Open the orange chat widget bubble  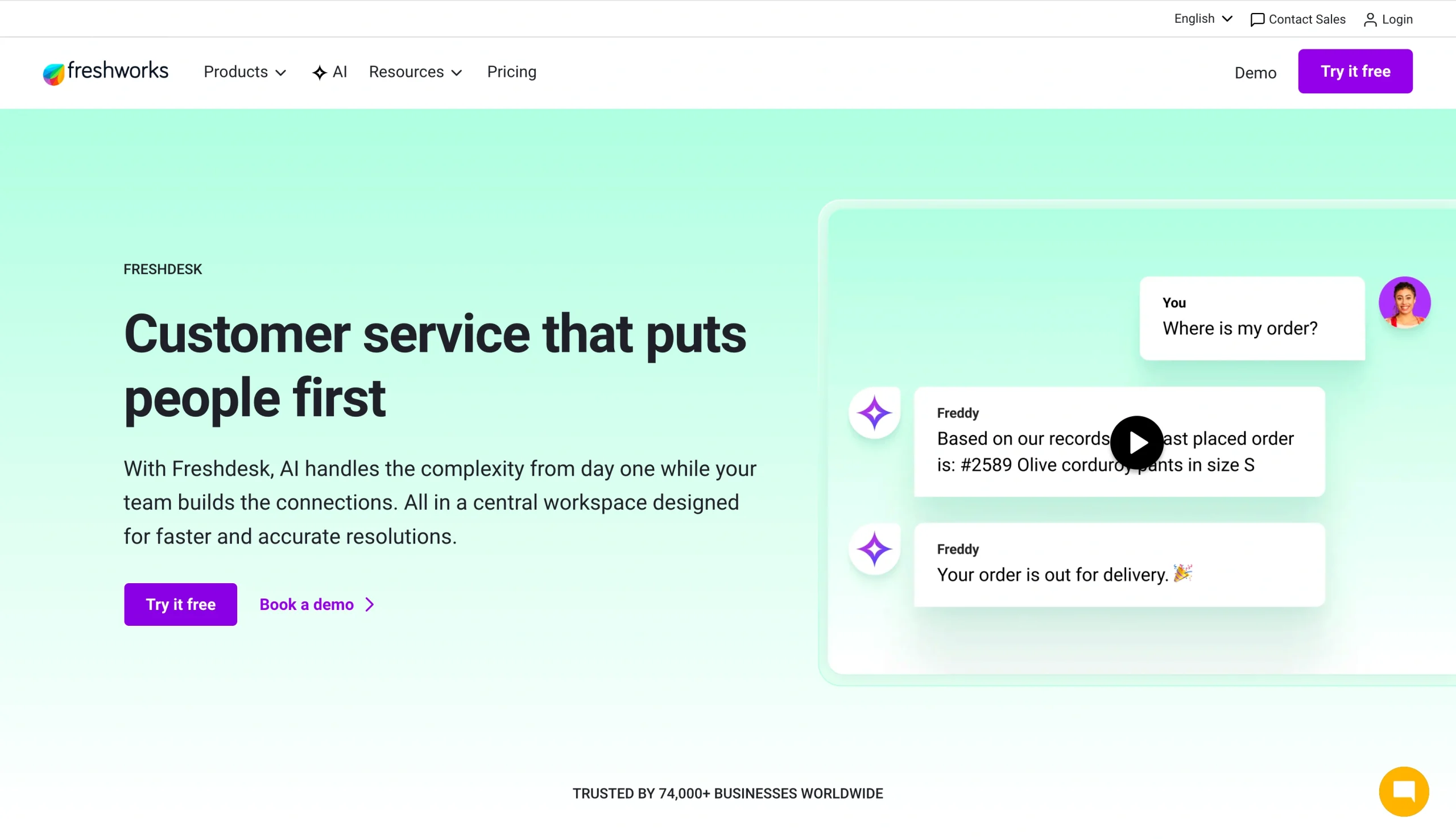pos(1404,791)
